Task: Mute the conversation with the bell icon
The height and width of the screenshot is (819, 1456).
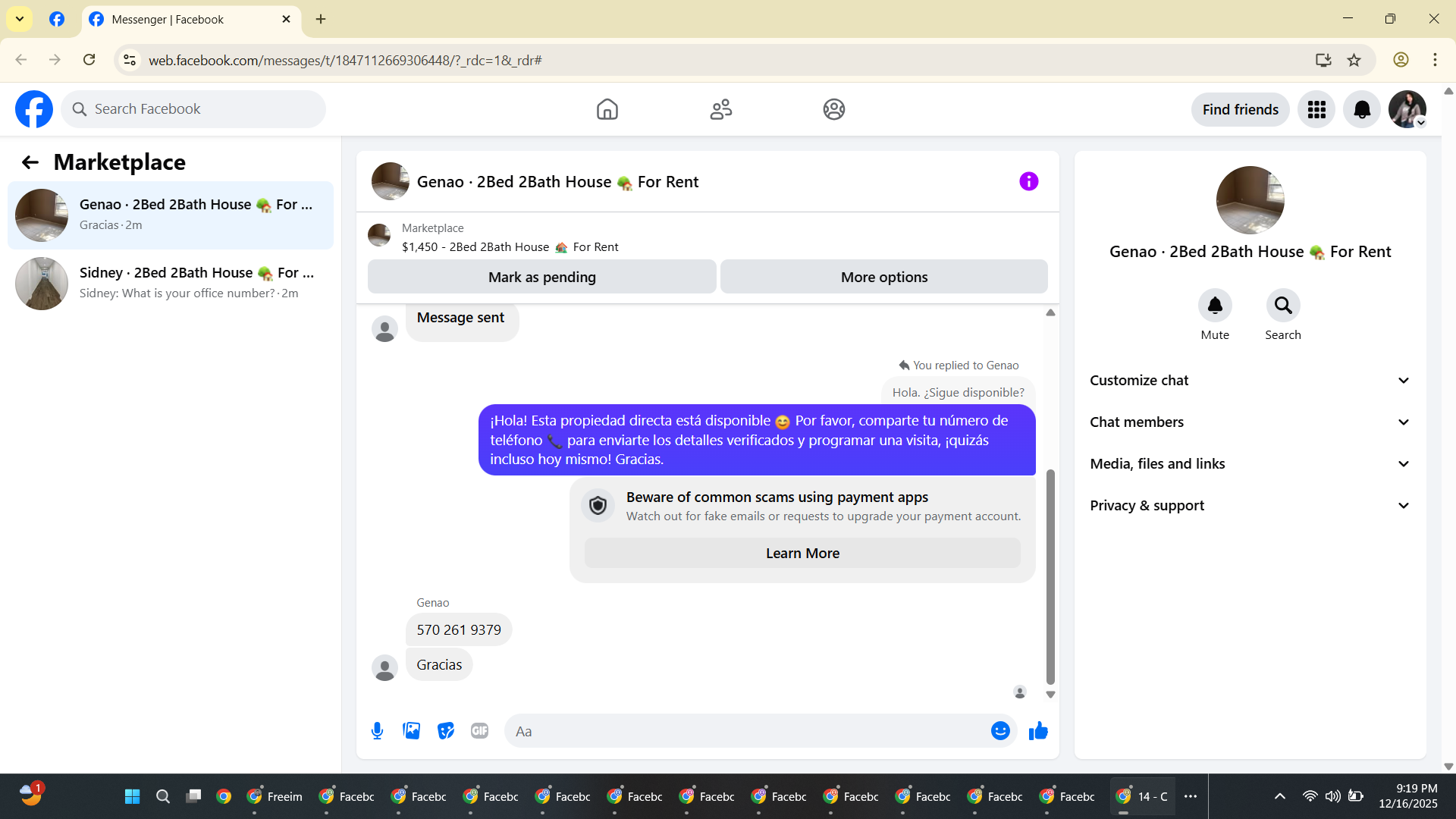Action: click(x=1215, y=306)
